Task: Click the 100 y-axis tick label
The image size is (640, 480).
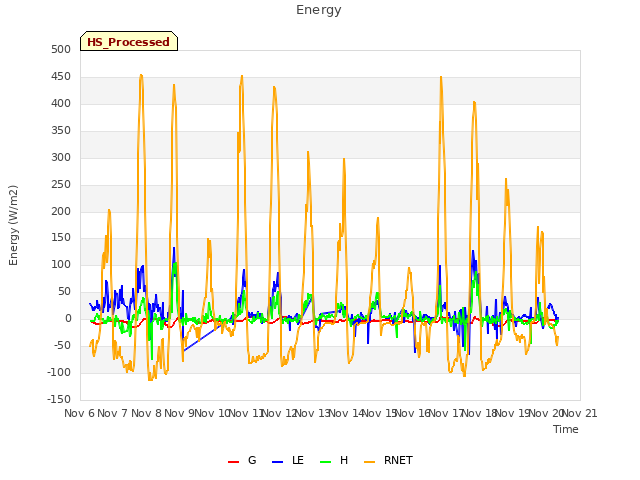Action: [61, 264]
